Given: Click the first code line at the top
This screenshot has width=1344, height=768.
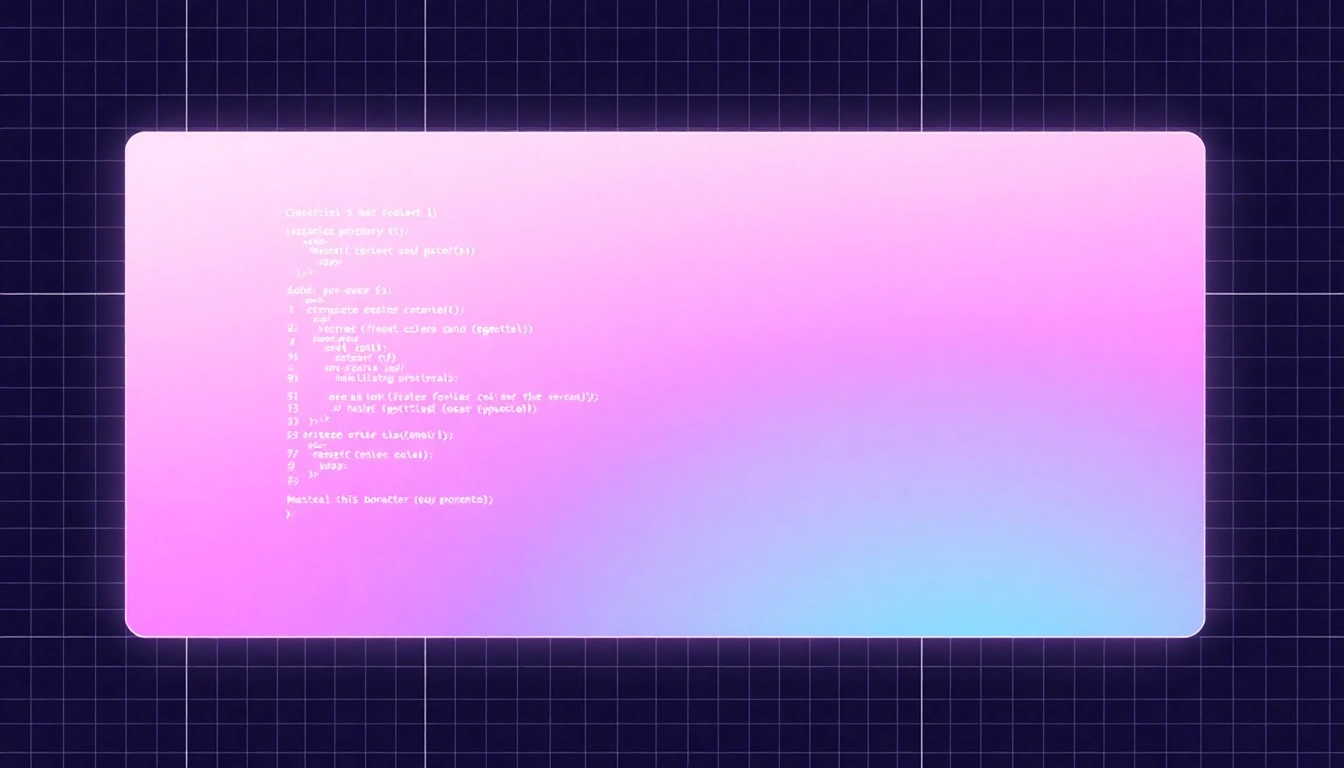Looking at the screenshot, I should pos(362,213).
